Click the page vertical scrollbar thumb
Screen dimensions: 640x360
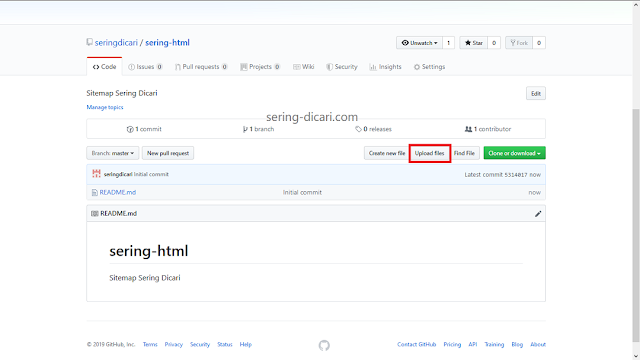636,225
